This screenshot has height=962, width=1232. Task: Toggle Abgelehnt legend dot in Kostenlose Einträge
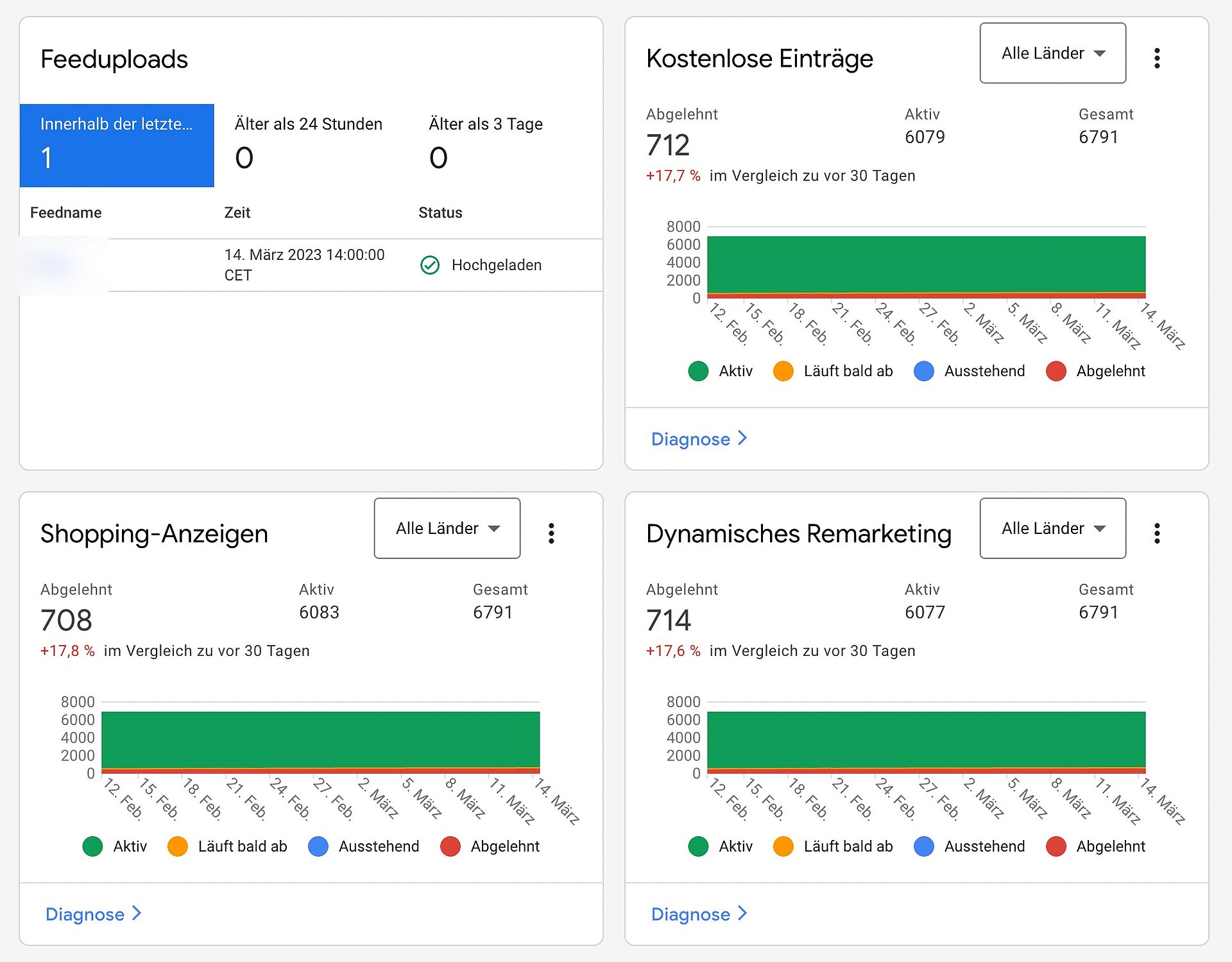(1056, 371)
